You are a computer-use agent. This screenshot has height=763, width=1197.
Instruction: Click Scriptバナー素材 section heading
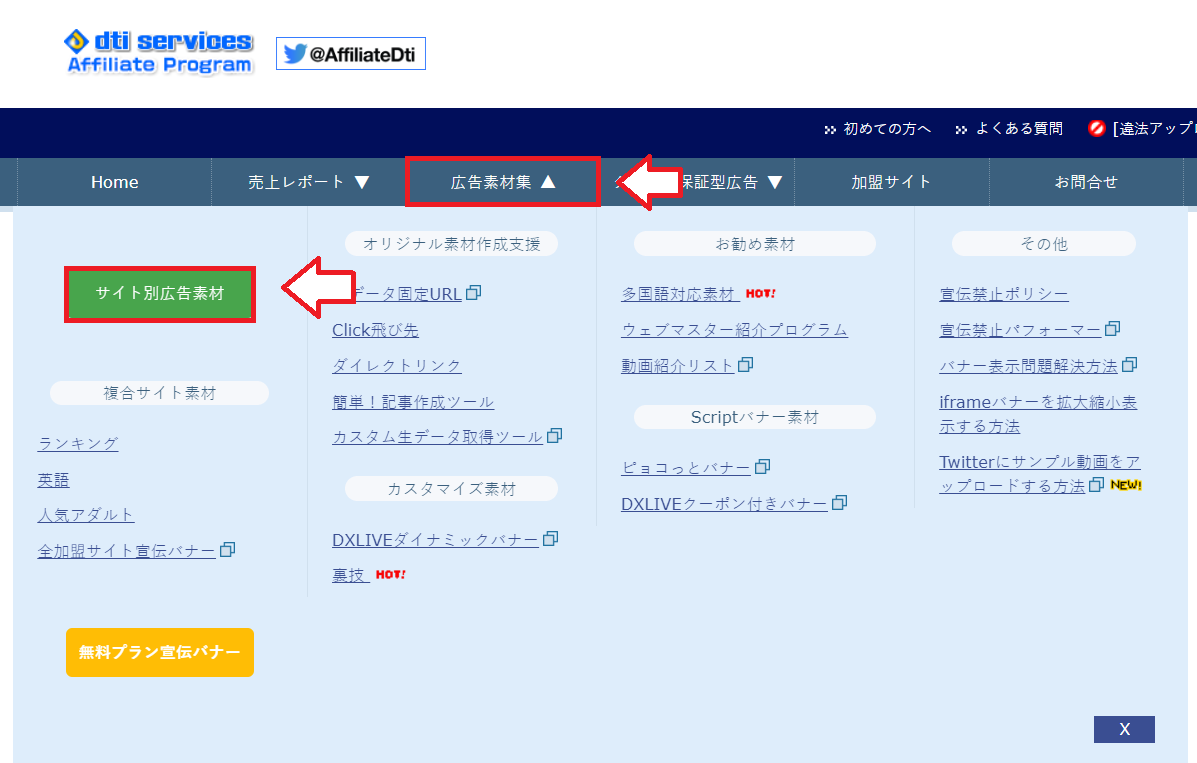(755, 418)
